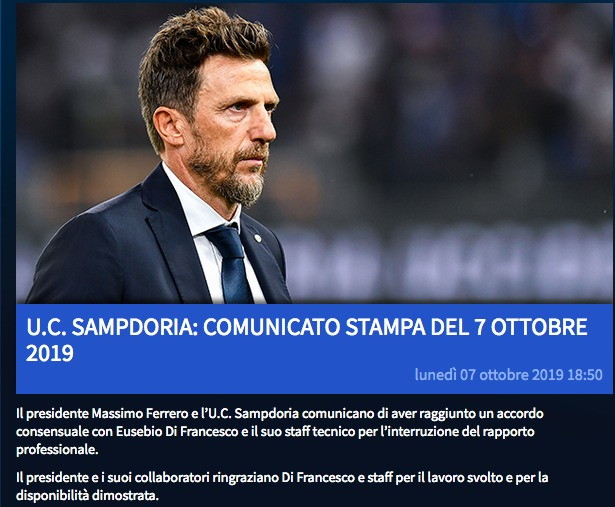Select the word 'professionale.' ending the first paragraph
Image resolution: width=615 pixels, height=507 pixels.
pyautogui.click(x=57, y=450)
